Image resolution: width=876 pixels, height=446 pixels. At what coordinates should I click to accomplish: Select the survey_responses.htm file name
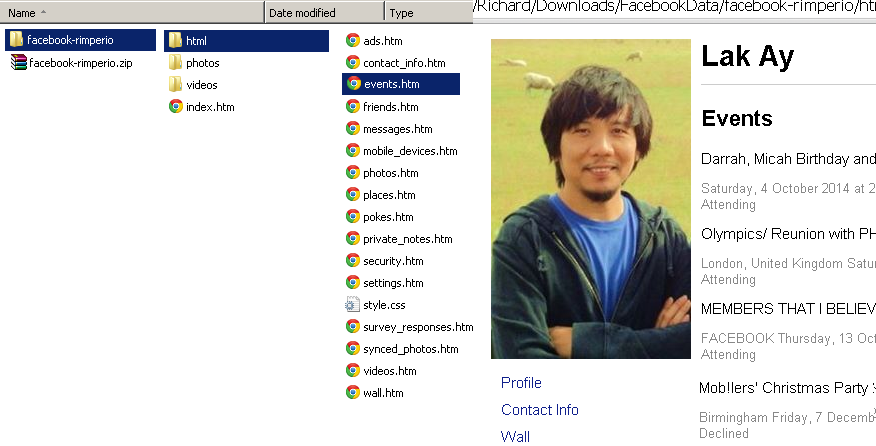[x=418, y=327]
